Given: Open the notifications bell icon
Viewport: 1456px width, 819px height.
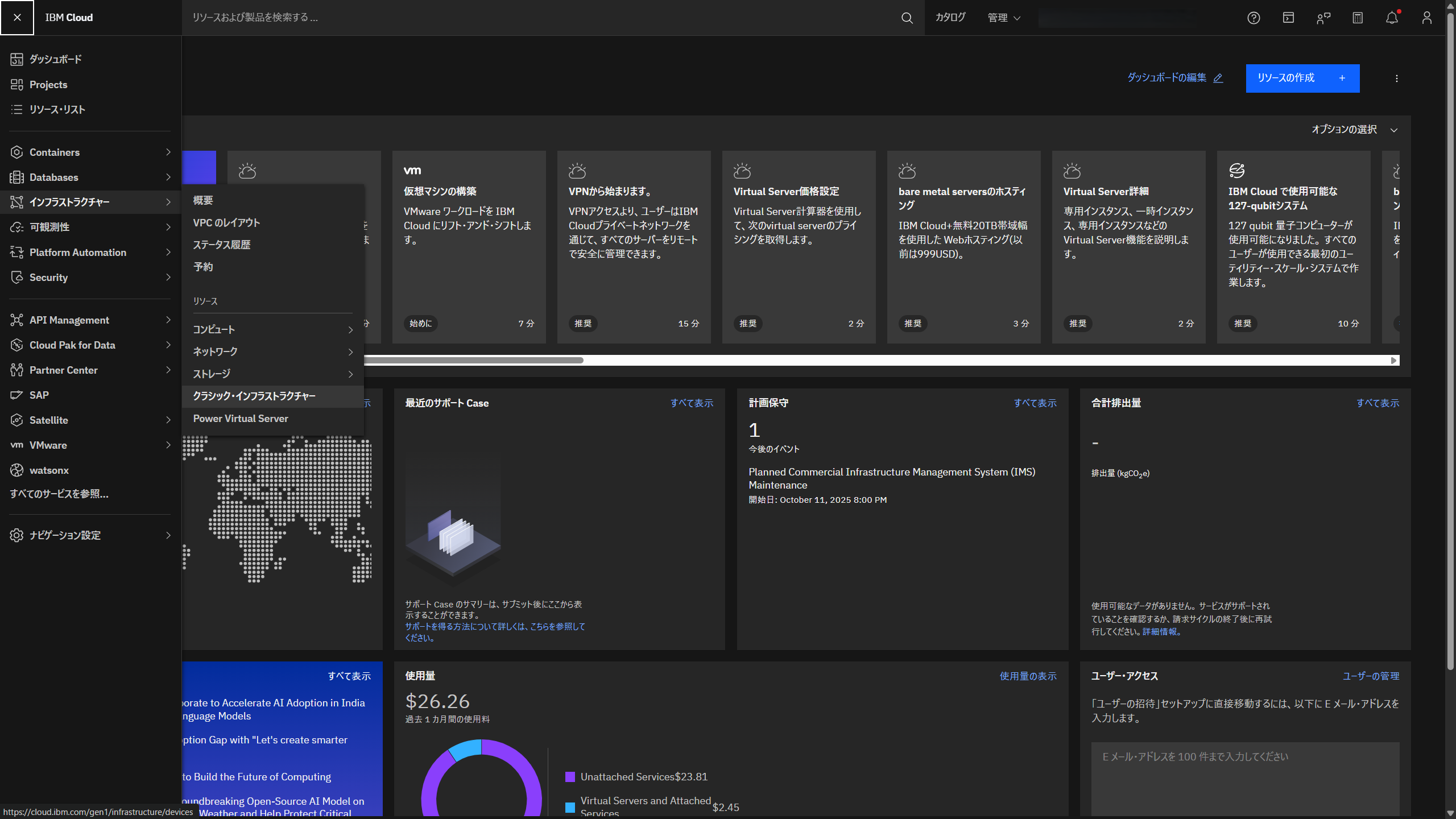Looking at the screenshot, I should [1392, 18].
